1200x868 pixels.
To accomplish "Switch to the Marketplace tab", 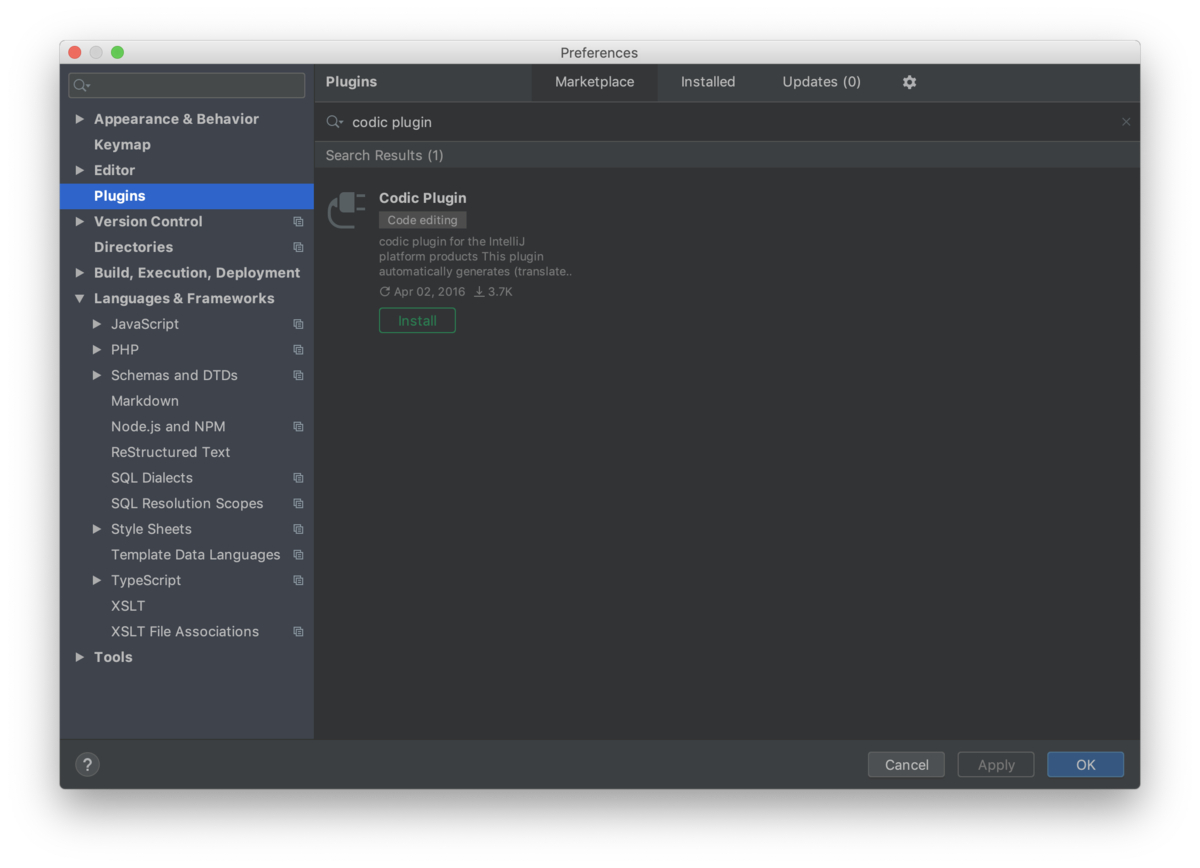I will click(594, 82).
